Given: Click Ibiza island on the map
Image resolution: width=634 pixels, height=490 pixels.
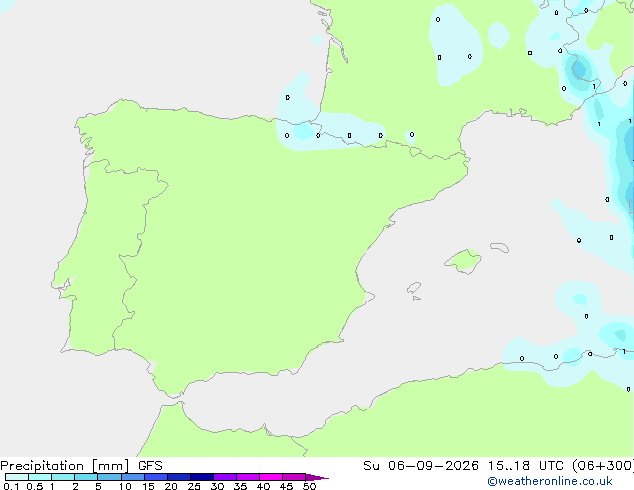Looking at the screenshot, I should tap(414, 288).
